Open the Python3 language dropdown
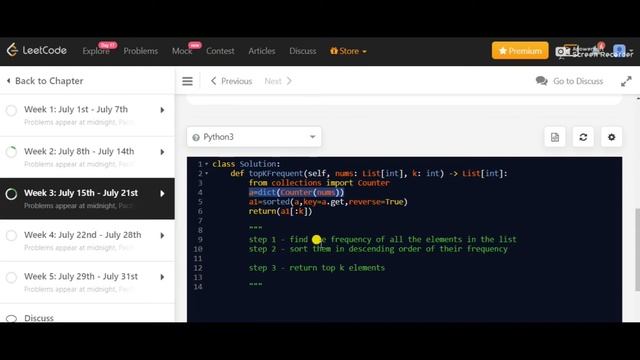The height and width of the screenshot is (360, 640). [254, 137]
